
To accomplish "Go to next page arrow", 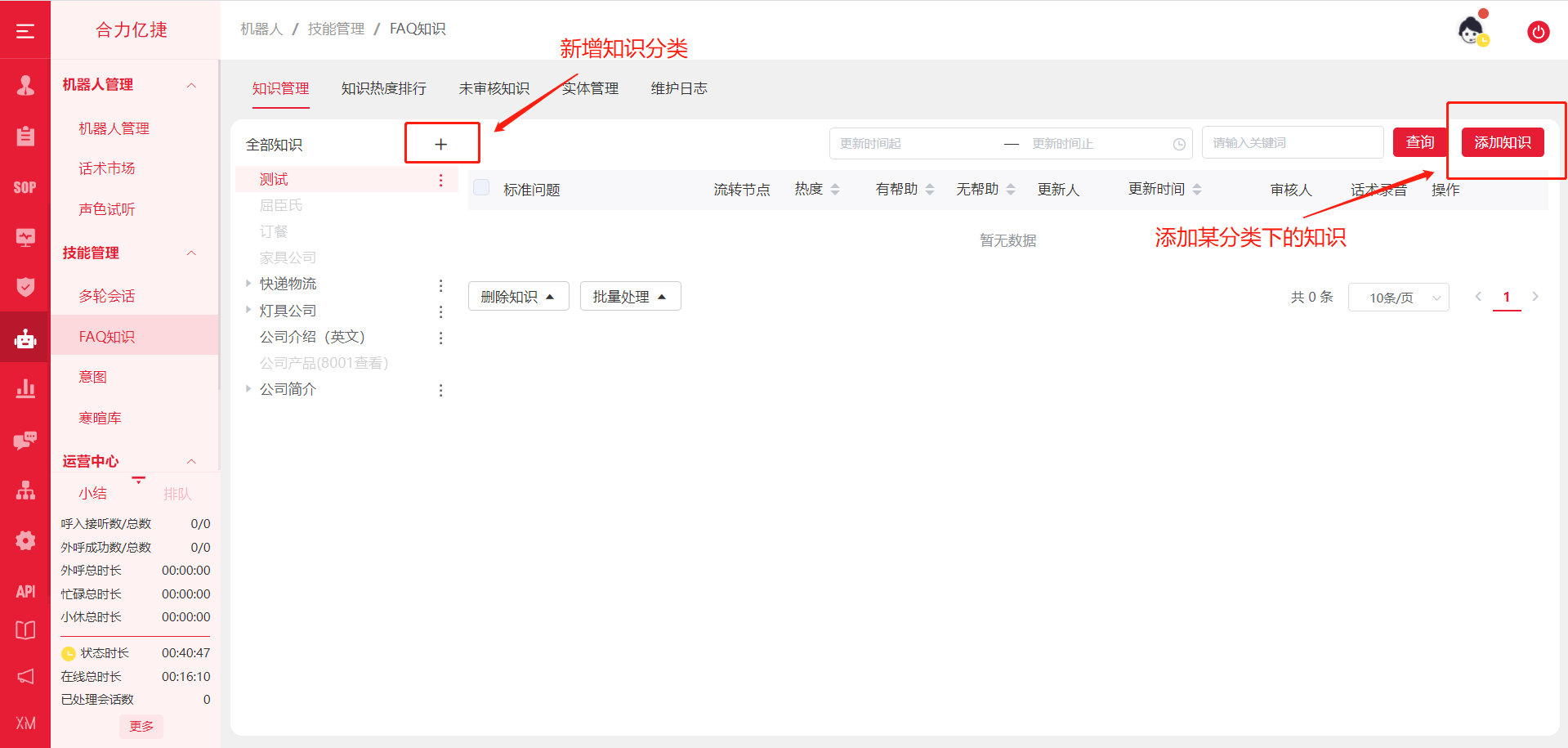I will click(1535, 297).
